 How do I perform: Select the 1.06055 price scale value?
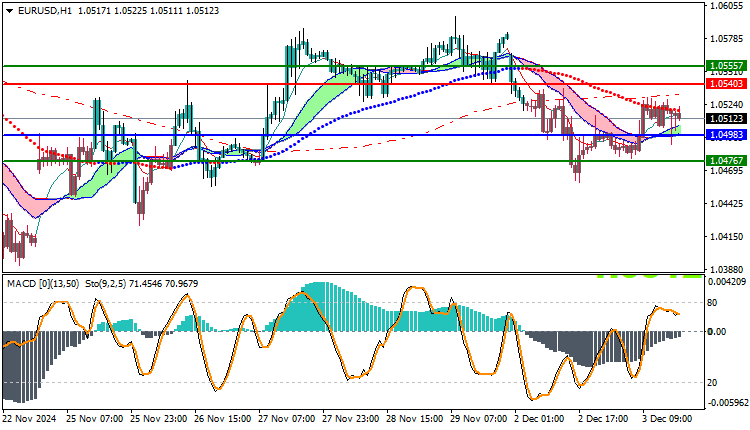coord(727,6)
